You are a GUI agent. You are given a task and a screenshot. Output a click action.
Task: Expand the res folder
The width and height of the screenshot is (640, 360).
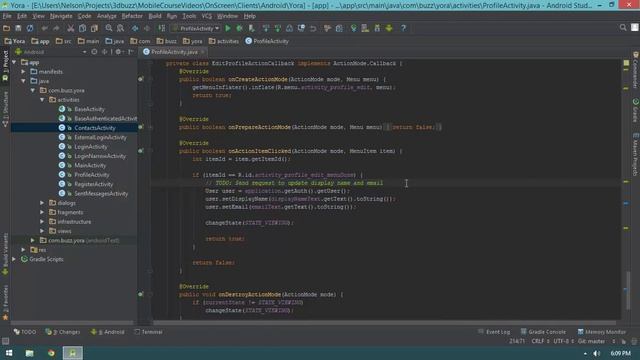pos(23,250)
